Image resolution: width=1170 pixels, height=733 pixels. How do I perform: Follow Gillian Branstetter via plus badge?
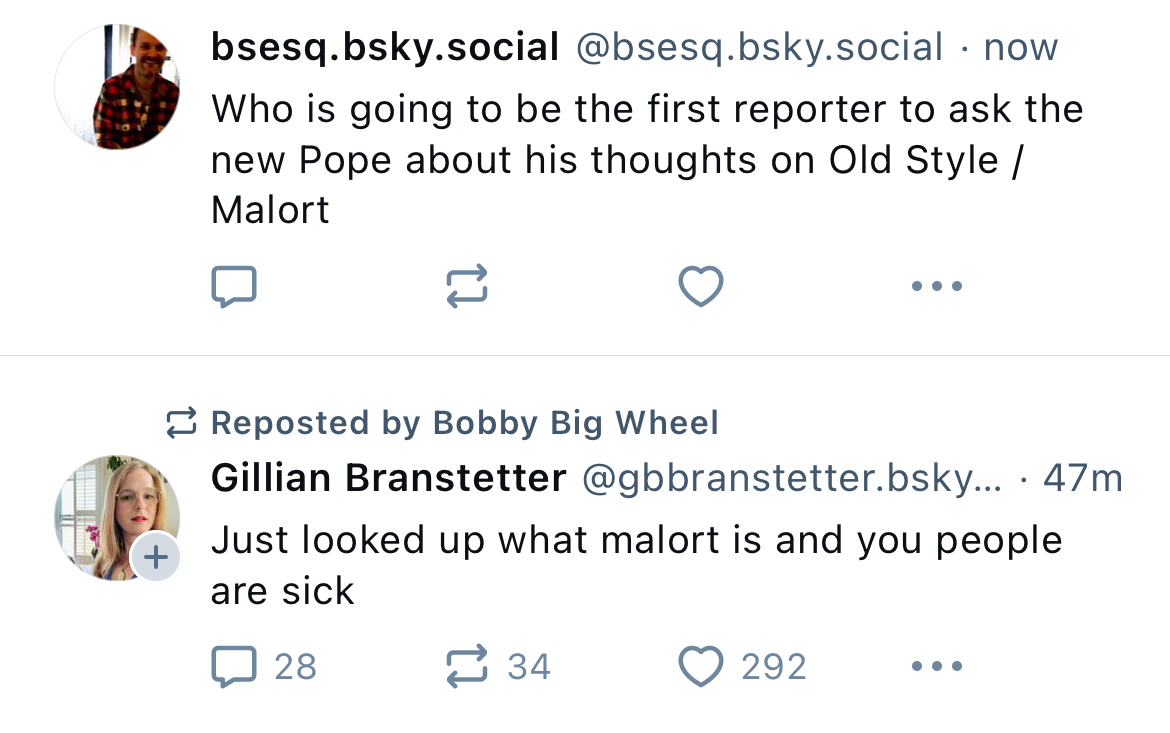(x=156, y=558)
